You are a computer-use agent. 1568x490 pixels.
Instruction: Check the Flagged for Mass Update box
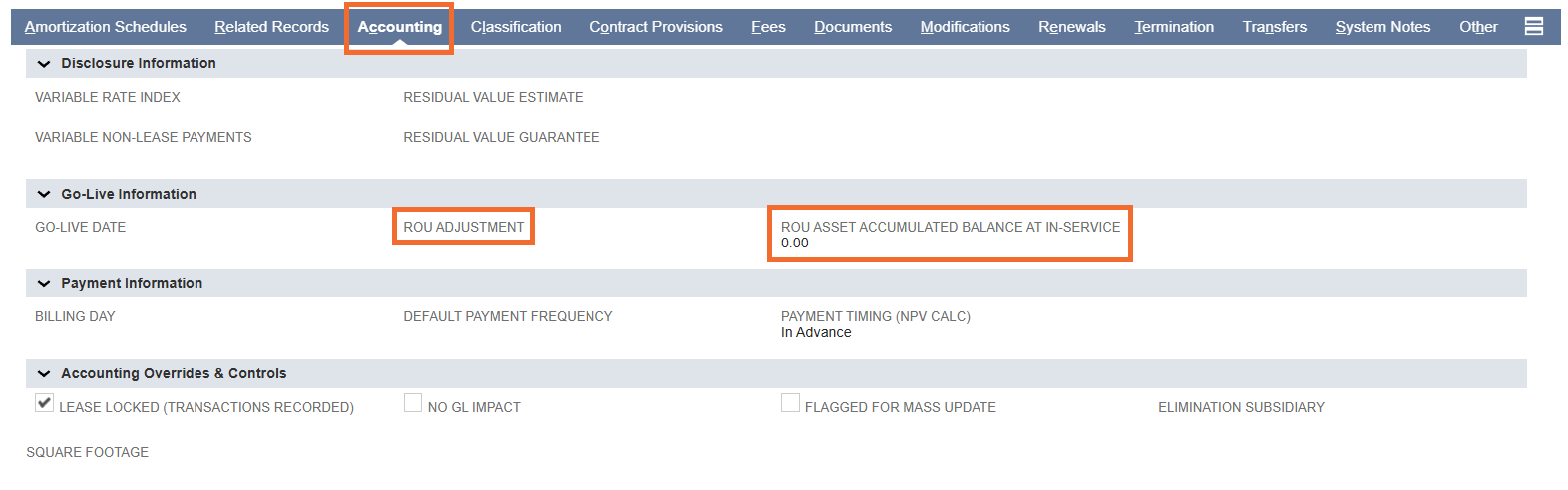(790, 402)
